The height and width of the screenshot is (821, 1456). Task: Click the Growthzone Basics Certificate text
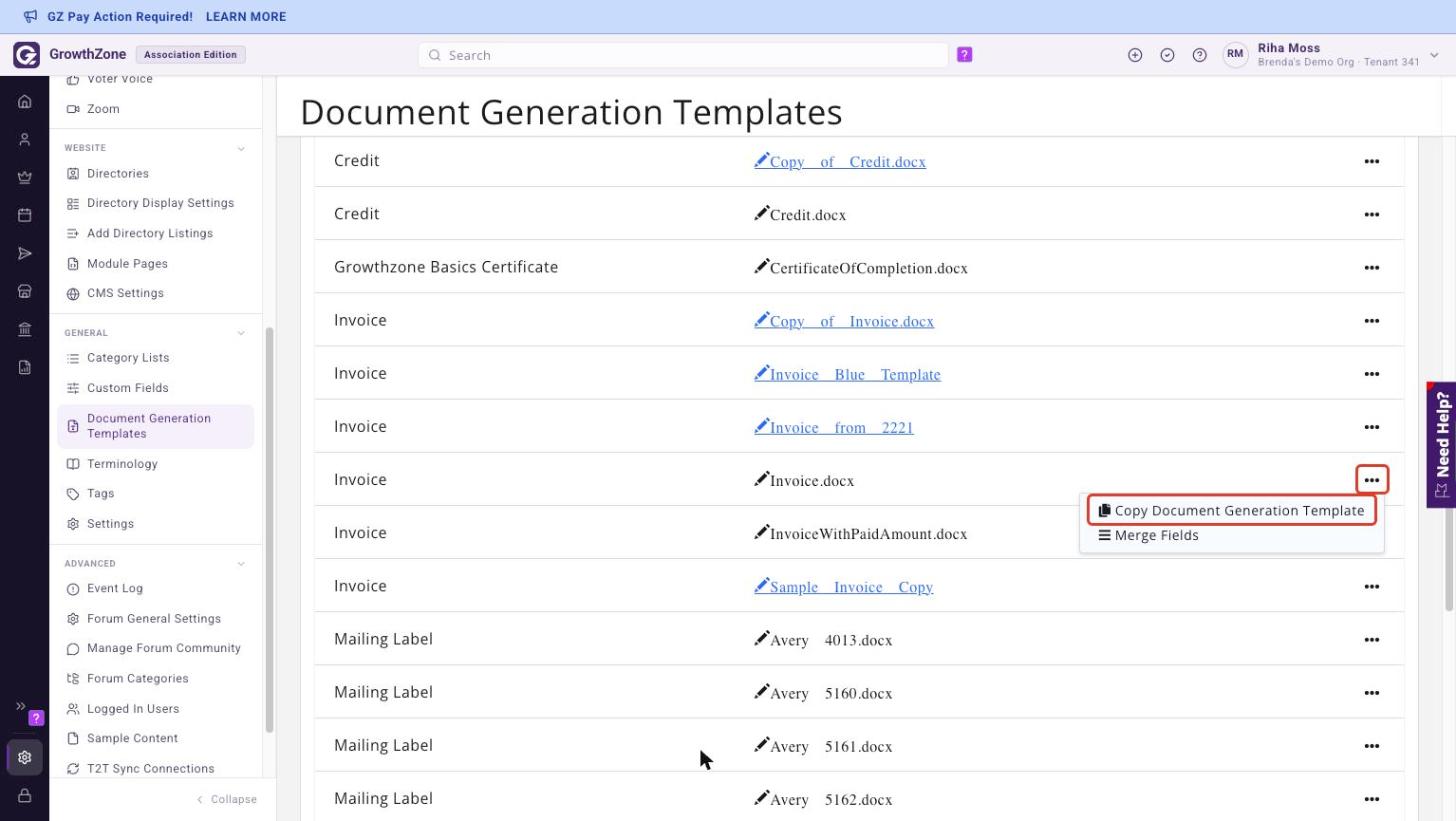coord(446,267)
